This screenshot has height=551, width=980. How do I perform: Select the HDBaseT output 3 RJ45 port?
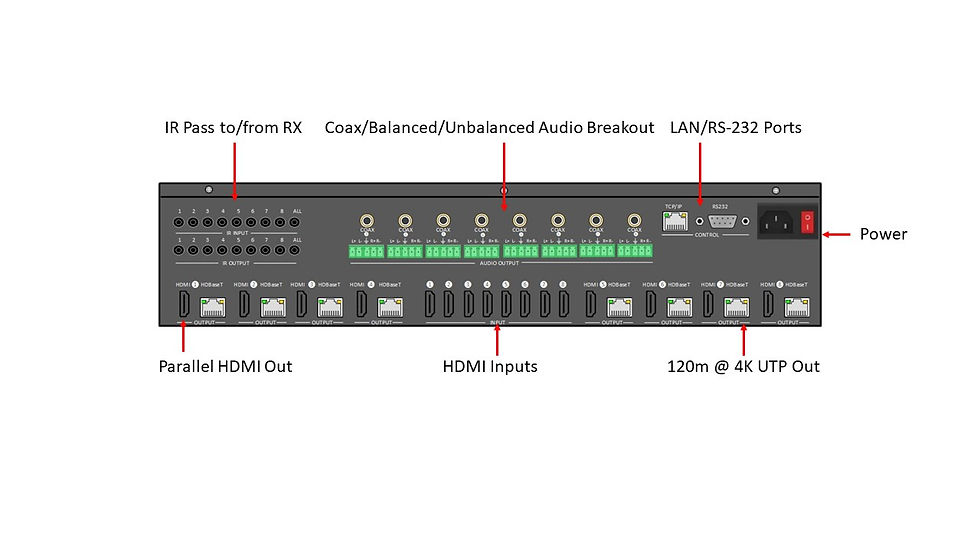point(329,307)
